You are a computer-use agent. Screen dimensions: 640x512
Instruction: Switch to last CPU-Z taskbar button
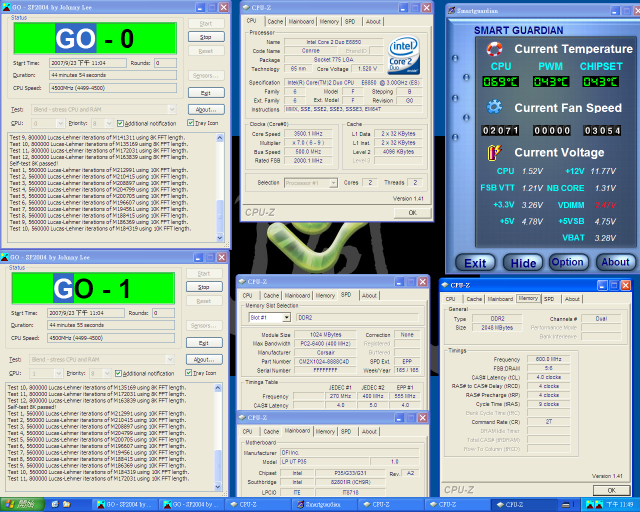point(524,505)
